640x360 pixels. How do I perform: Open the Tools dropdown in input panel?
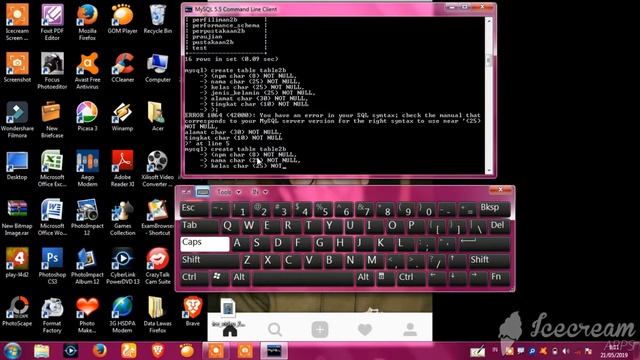click(229, 192)
